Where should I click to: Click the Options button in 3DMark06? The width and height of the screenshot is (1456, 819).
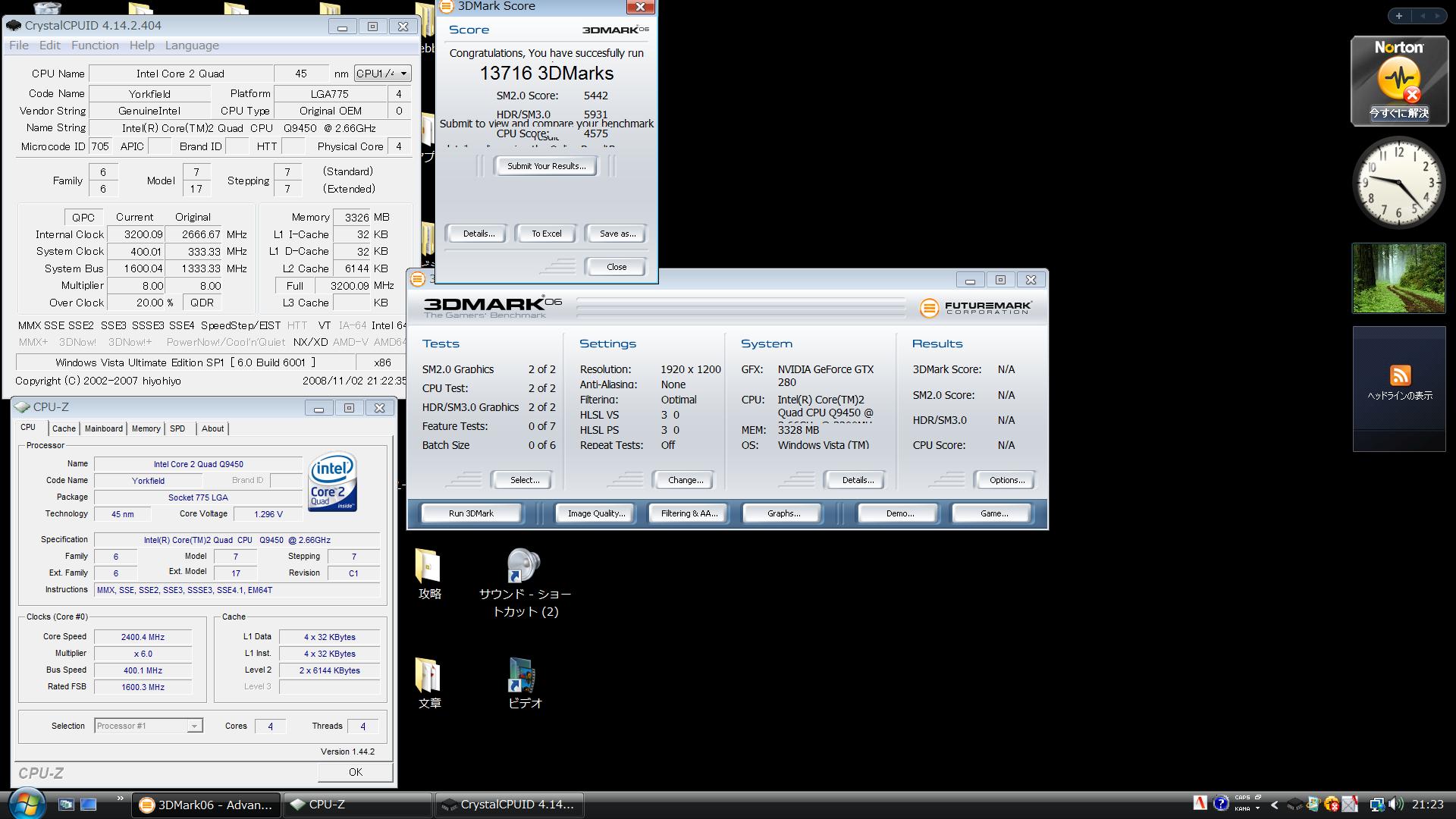[1006, 480]
